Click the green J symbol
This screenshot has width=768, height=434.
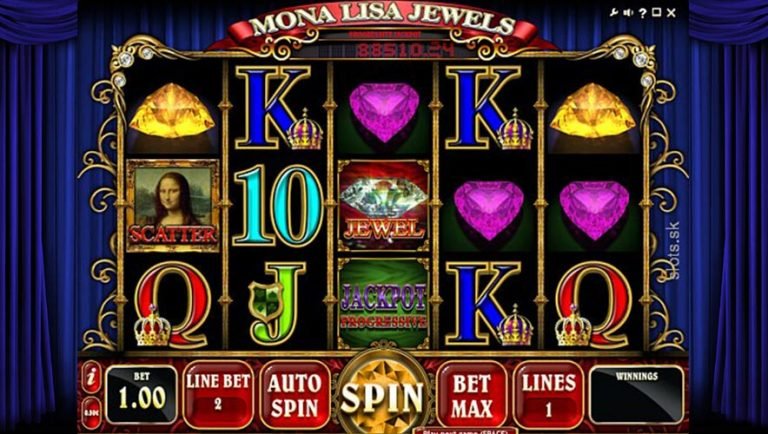click(x=277, y=303)
